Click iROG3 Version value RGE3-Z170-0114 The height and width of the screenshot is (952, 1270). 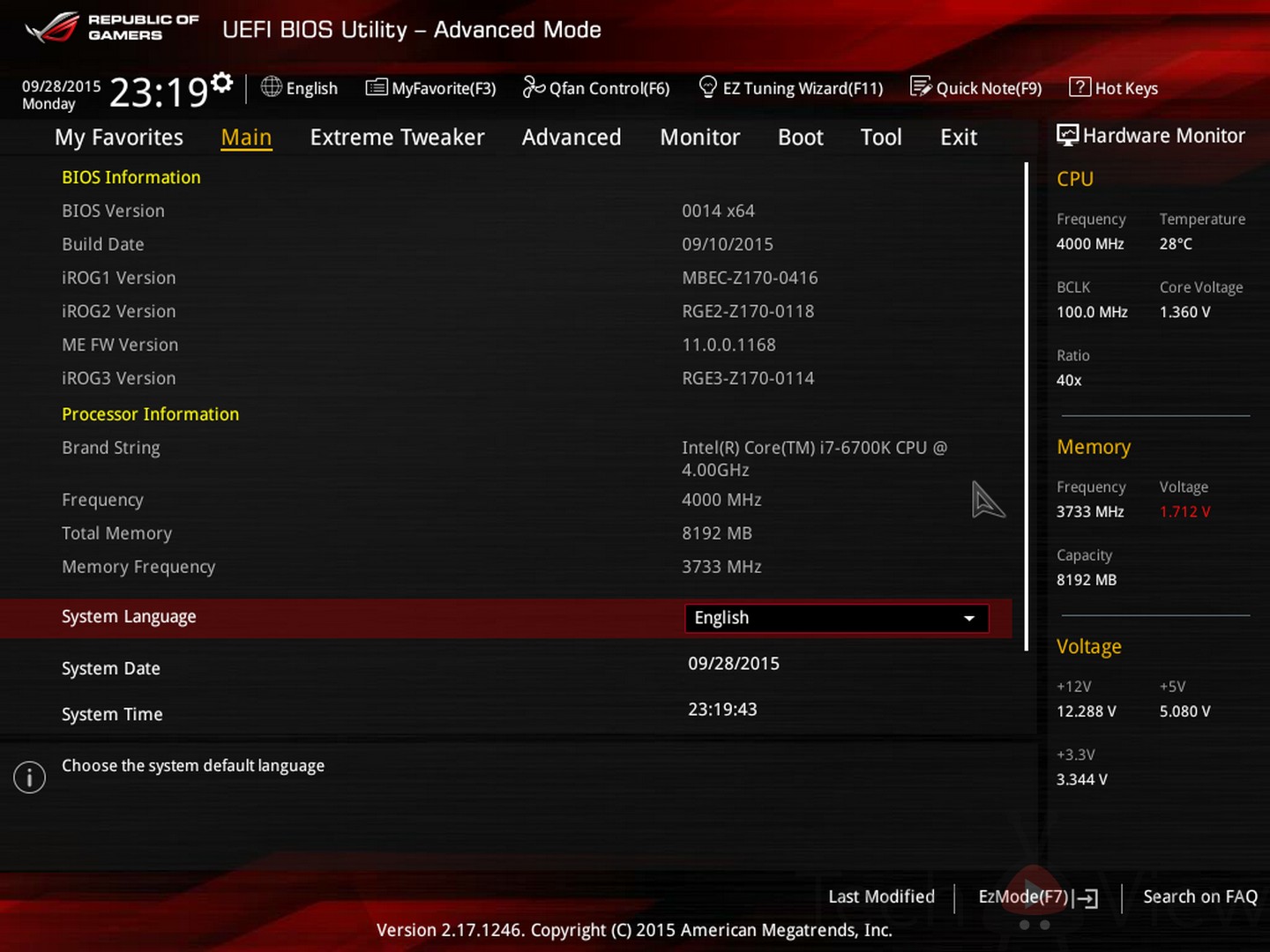[748, 379]
